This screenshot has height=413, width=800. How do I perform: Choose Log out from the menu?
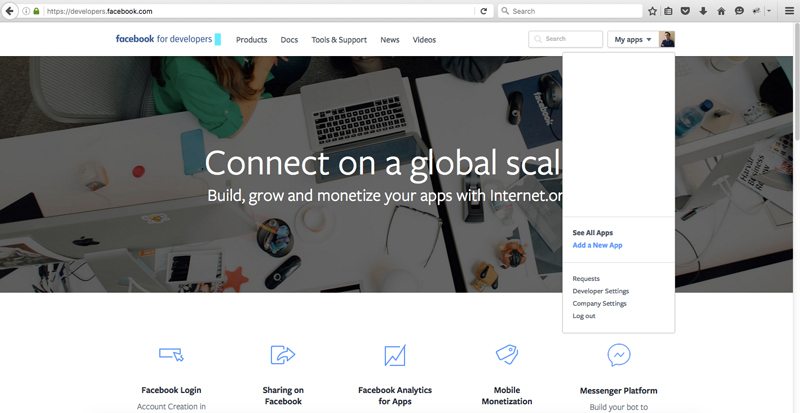584,316
